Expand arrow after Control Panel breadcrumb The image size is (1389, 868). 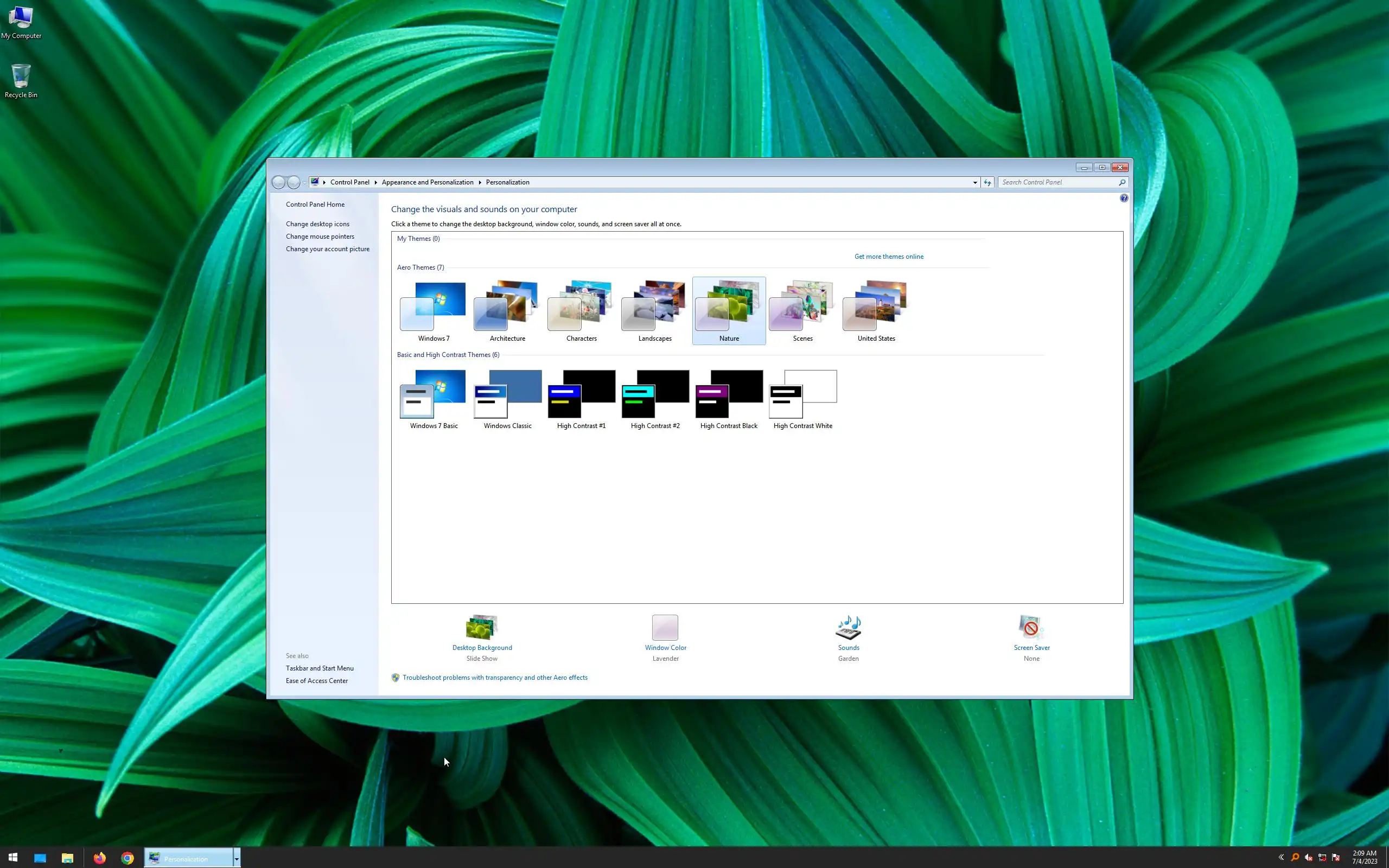coord(376,183)
